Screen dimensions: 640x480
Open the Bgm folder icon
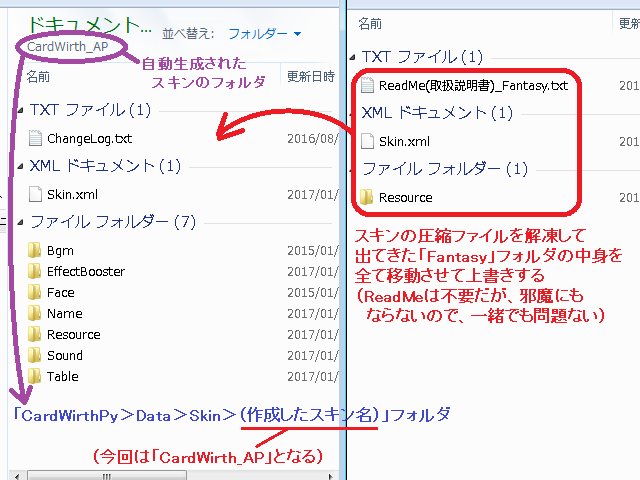pos(35,250)
